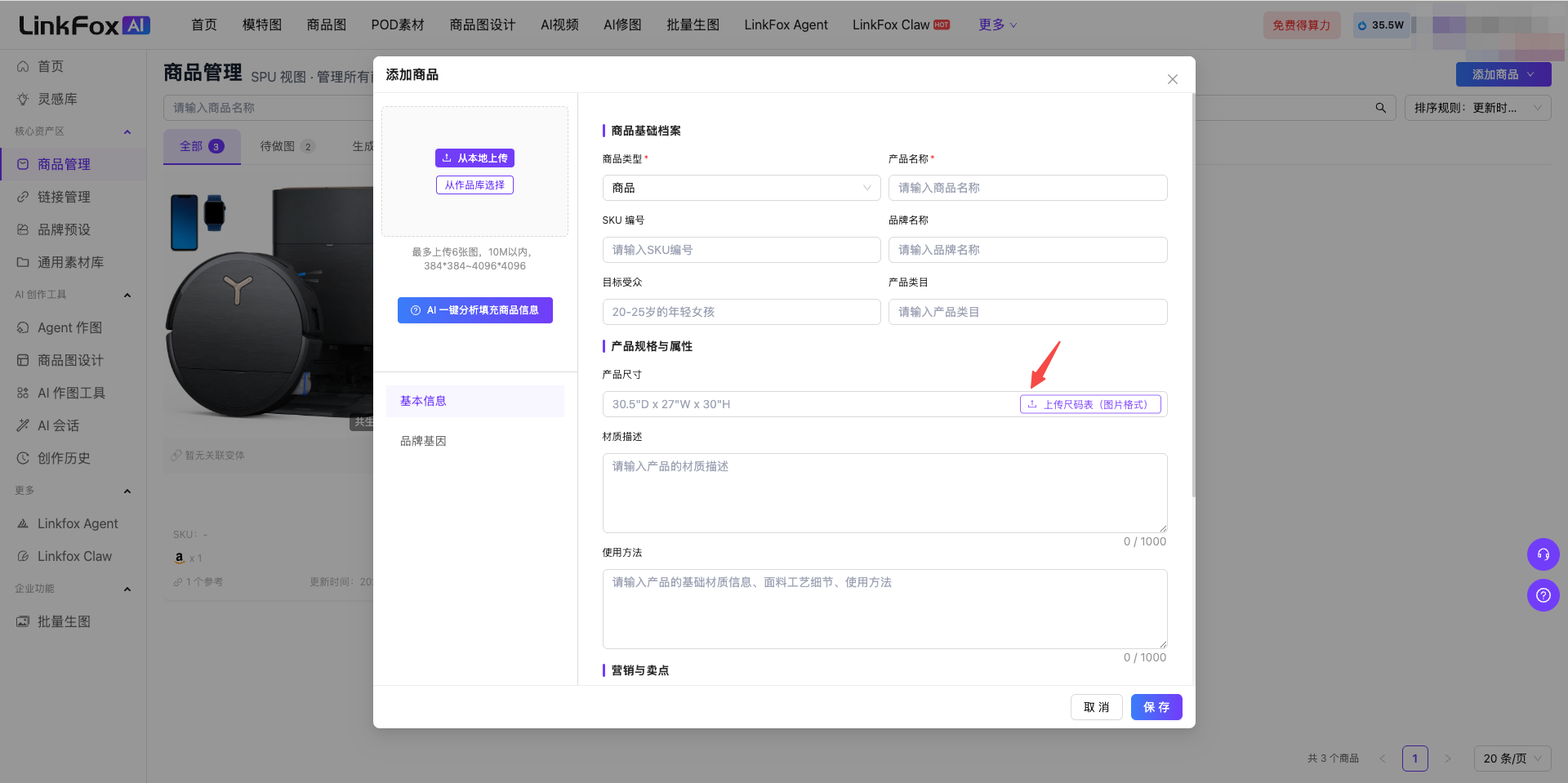Open AI视频 in top navigation
Viewport: 1568px width, 783px height.
pos(559,25)
